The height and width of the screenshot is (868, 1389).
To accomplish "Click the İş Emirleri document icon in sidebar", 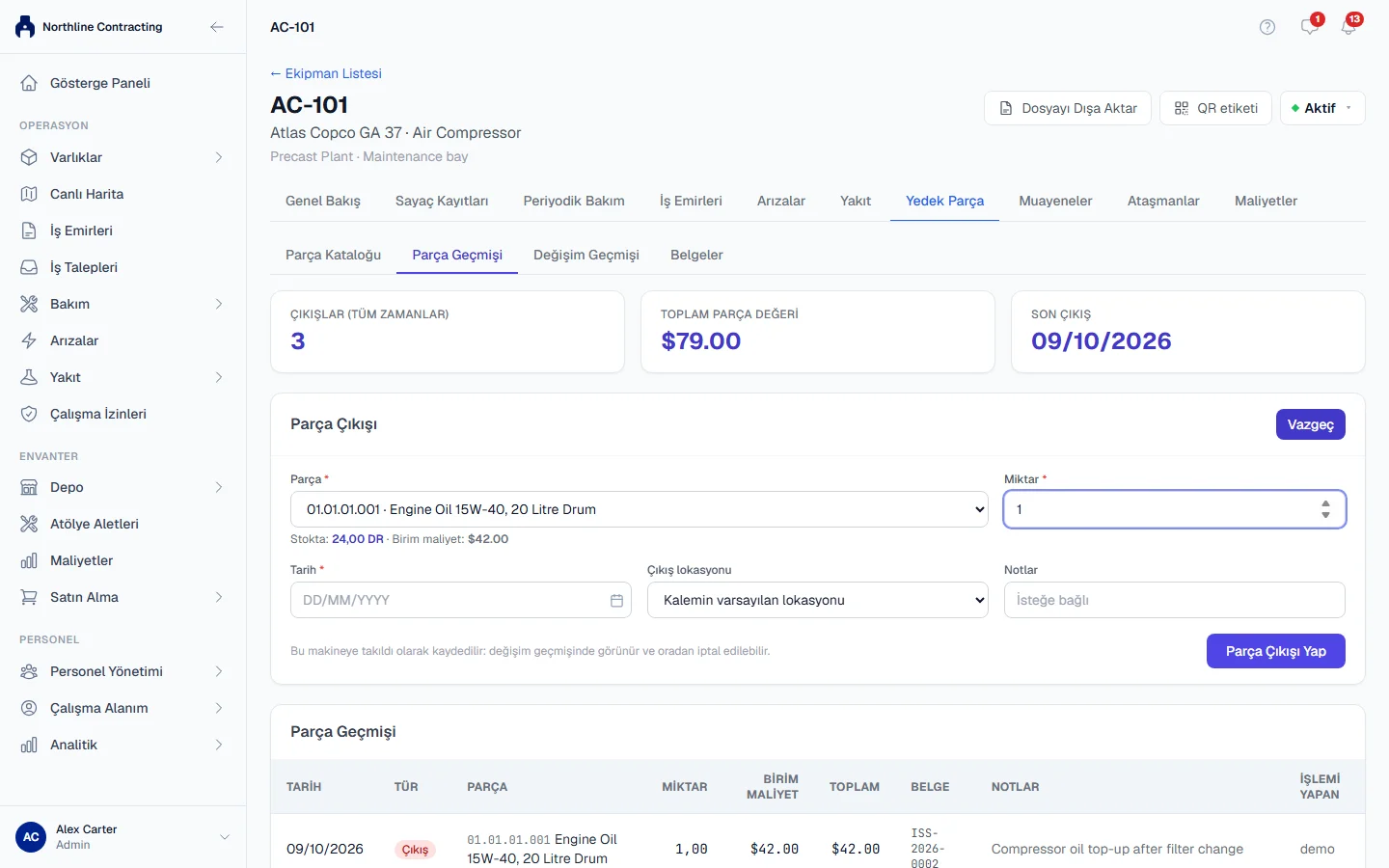I will tap(29, 231).
